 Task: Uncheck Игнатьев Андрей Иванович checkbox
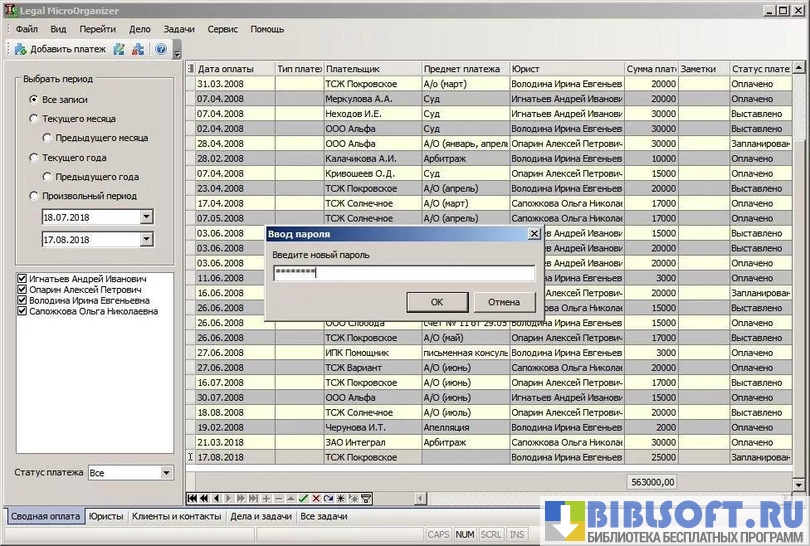22,279
